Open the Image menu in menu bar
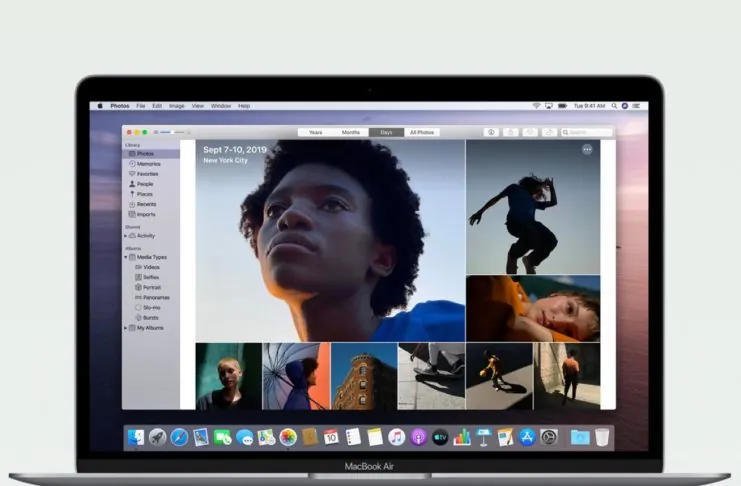Viewport: 741px width, 486px height. click(x=176, y=105)
